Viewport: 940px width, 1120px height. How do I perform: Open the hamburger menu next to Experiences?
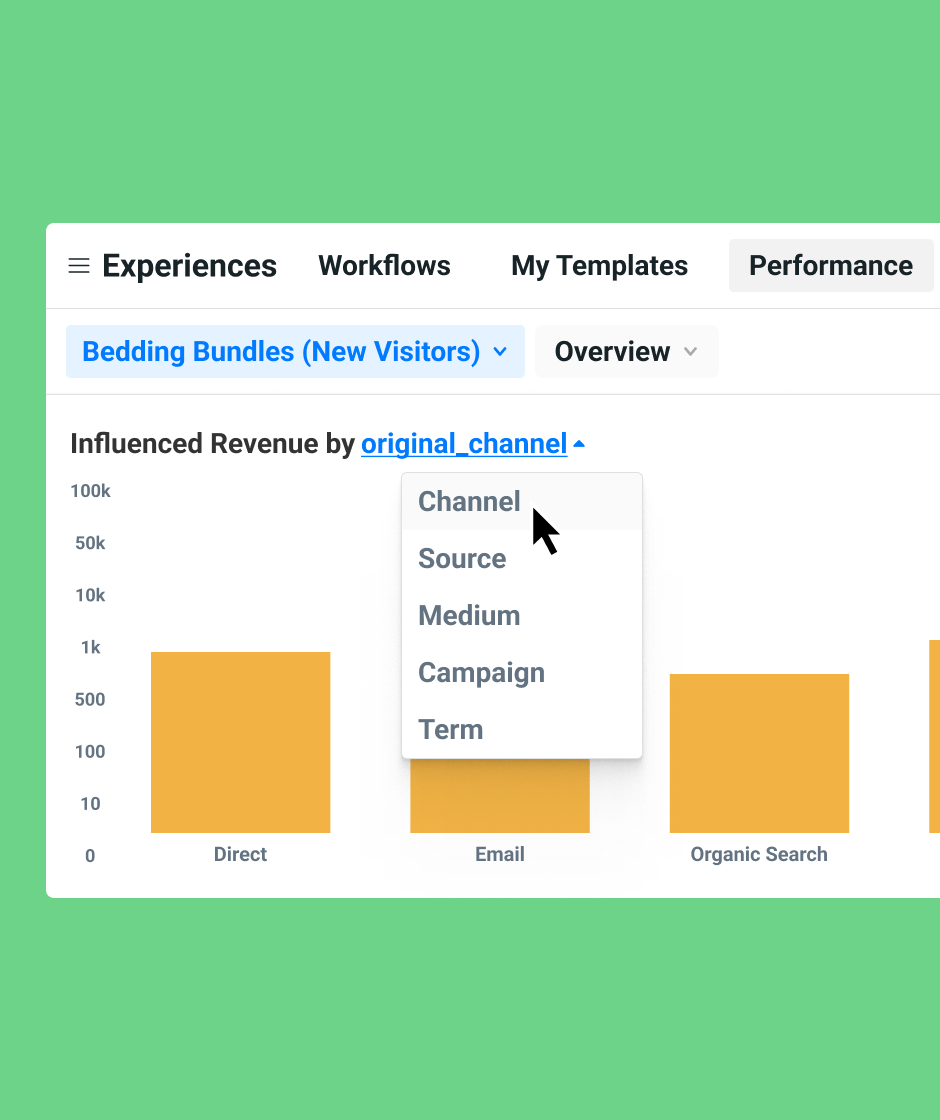point(79,266)
